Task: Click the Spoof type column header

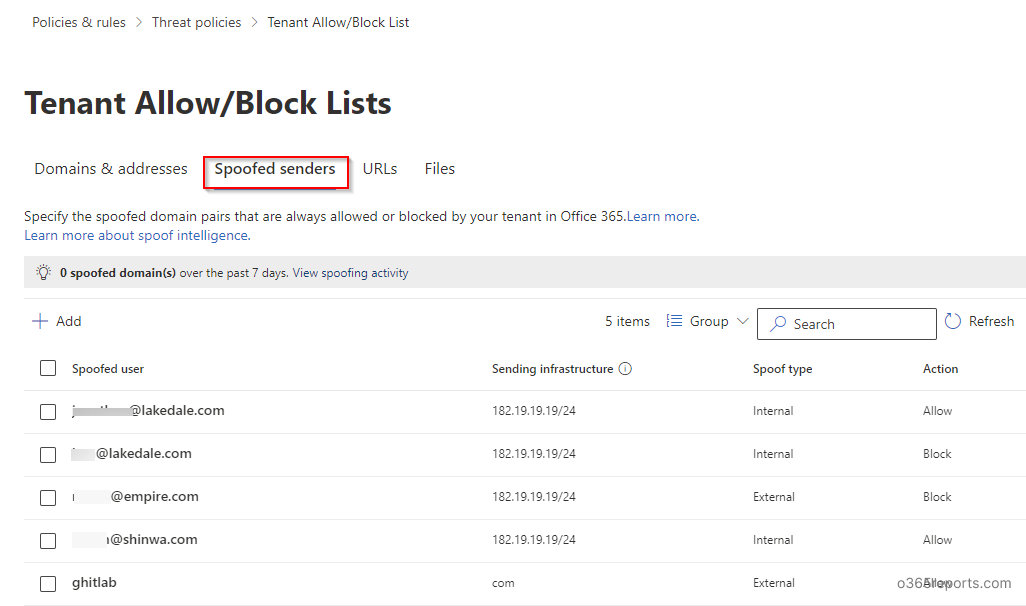Action: (x=783, y=369)
